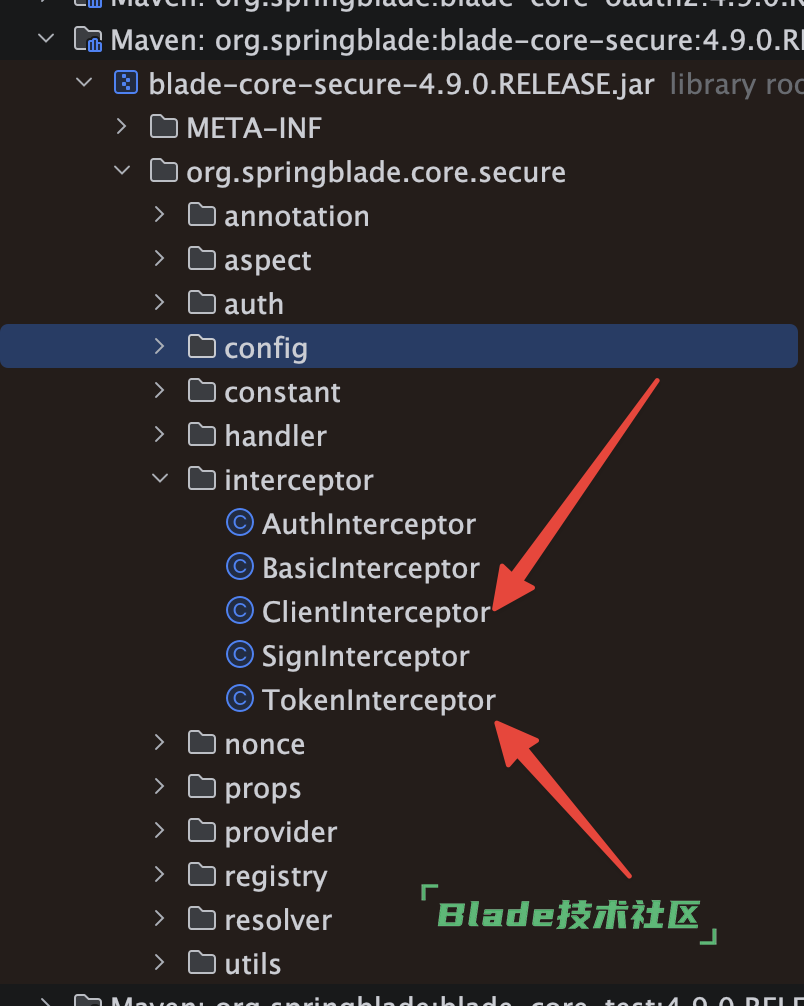Screen dimensions: 804x1006
Task: Collapse the blade-core-secure jar node
Action: 84,83
